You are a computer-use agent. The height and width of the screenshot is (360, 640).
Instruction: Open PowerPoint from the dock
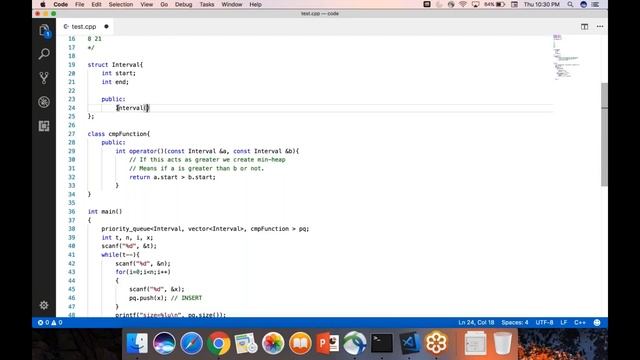pyautogui.click(x=327, y=343)
